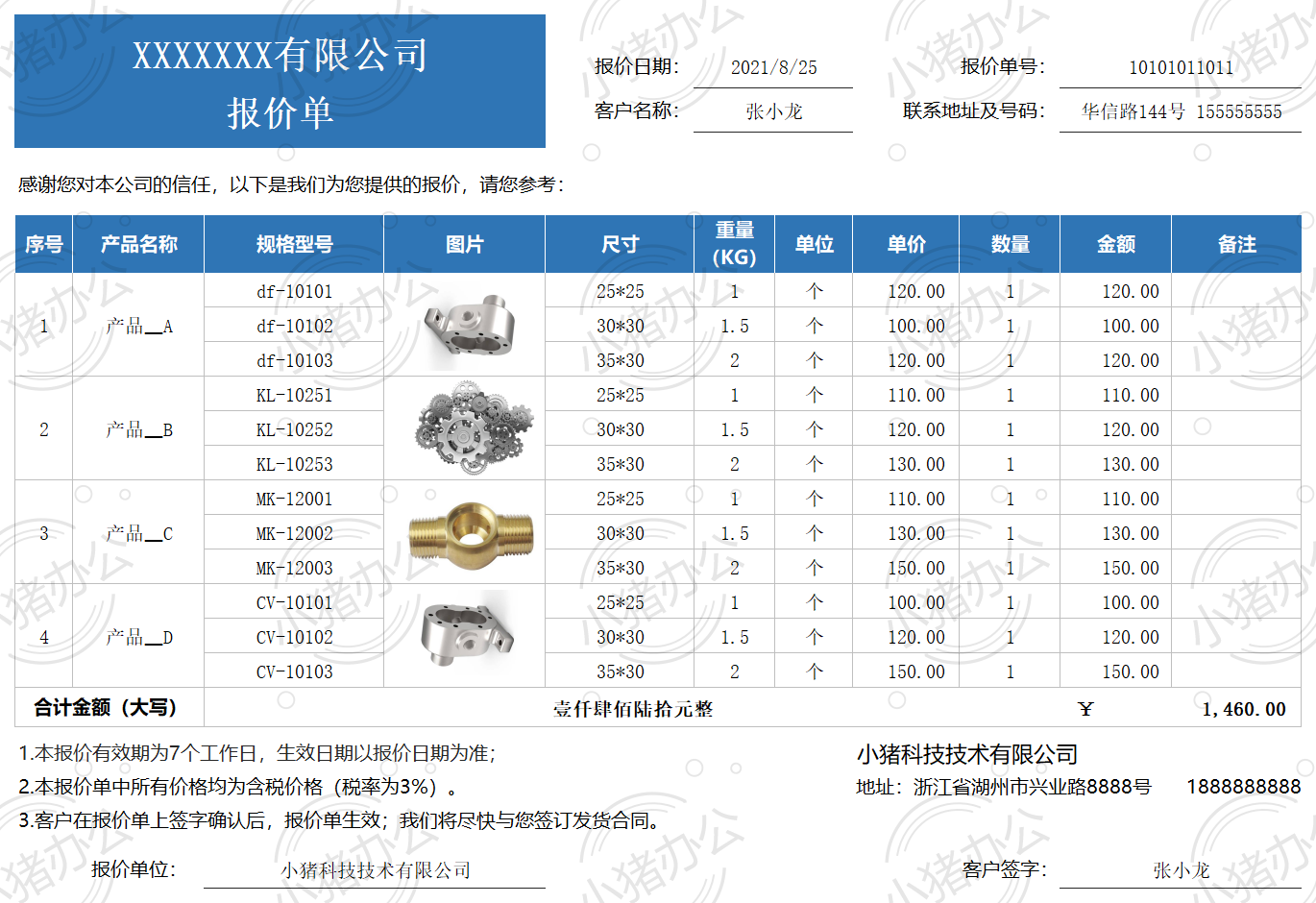Select the 1.5 weight in KL-10252 row
1316x903 pixels.
(x=735, y=429)
